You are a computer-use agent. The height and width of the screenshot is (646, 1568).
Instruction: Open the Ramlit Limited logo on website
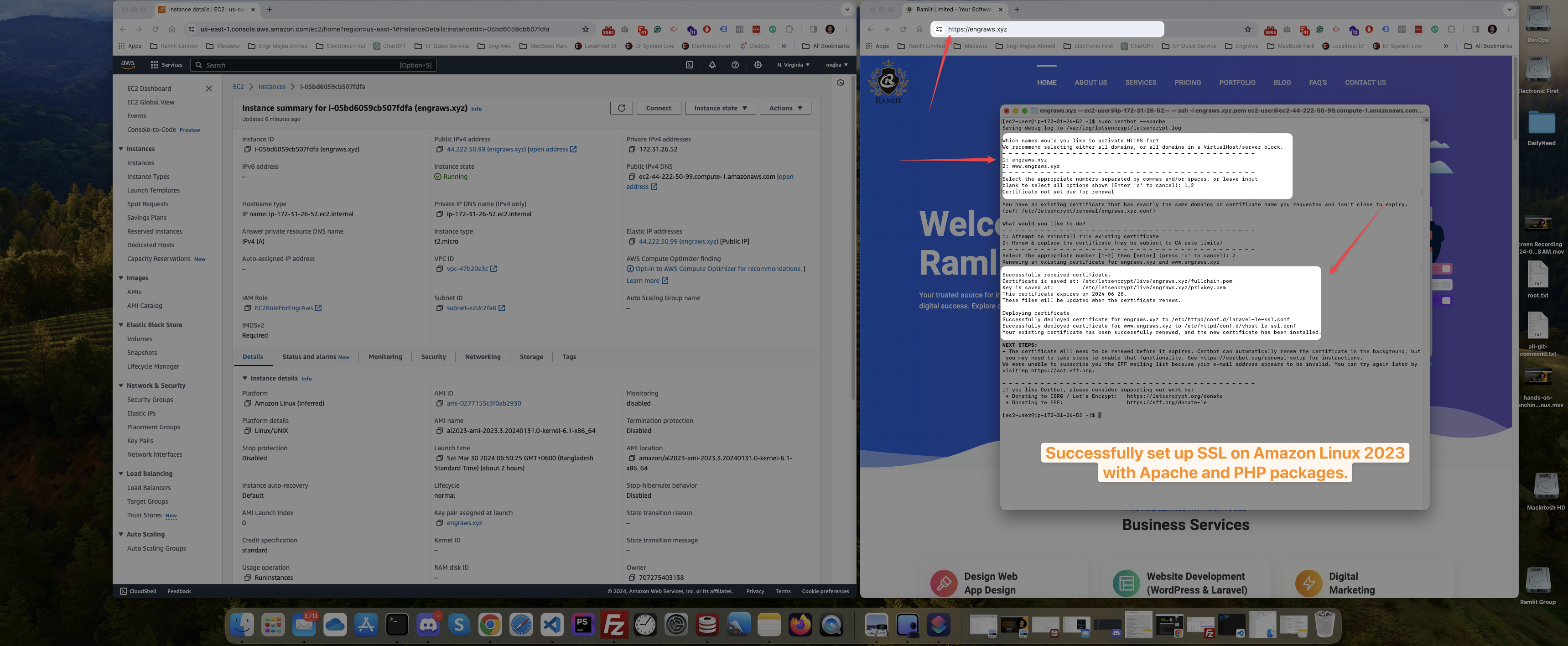[x=888, y=82]
